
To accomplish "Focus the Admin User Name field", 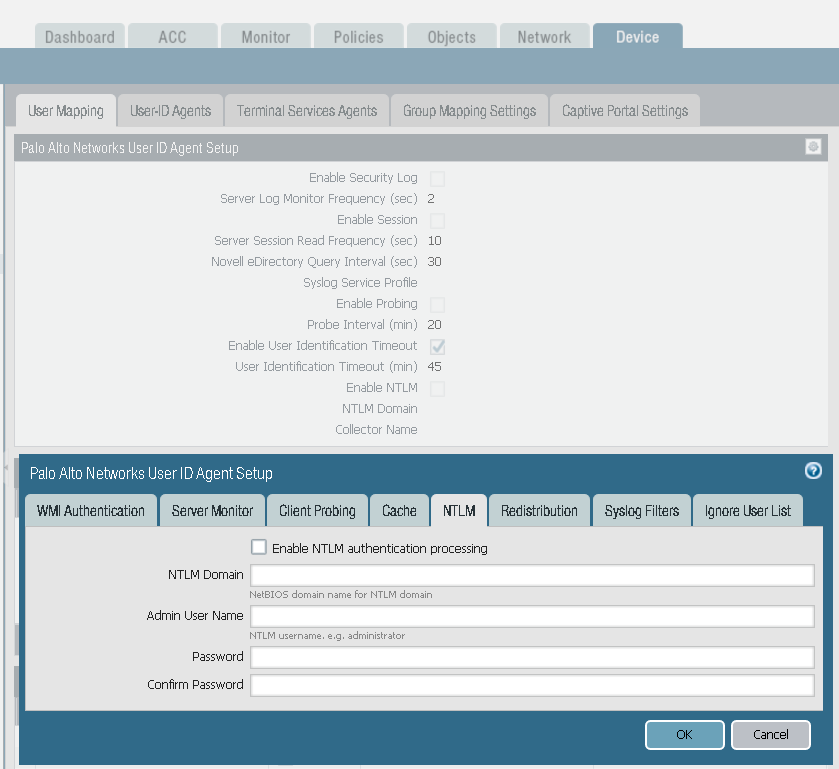I will point(532,616).
